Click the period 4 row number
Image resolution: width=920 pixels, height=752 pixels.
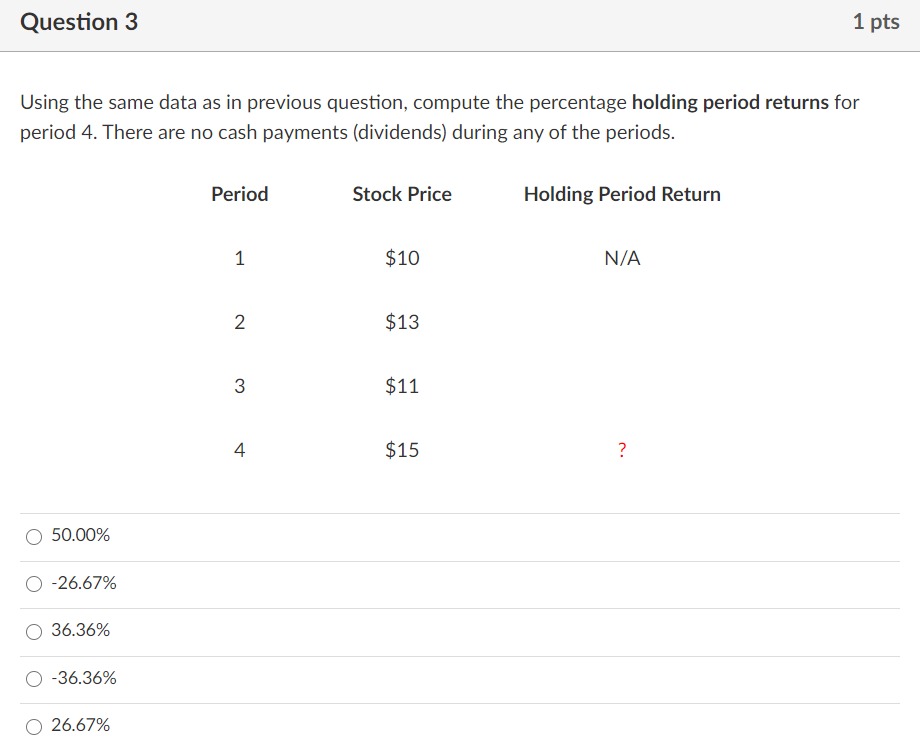[238, 450]
